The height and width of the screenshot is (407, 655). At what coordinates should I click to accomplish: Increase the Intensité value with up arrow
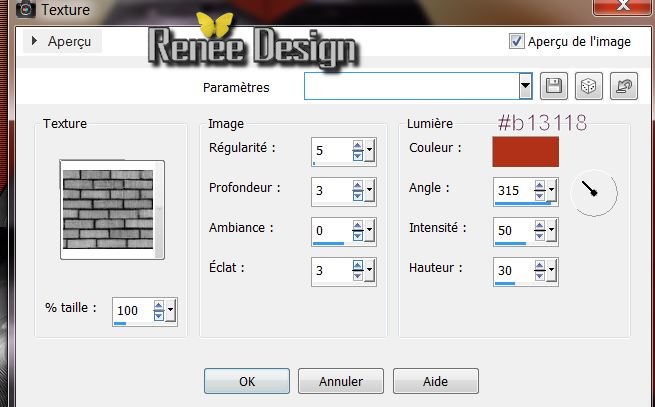[x=540, y=226]
